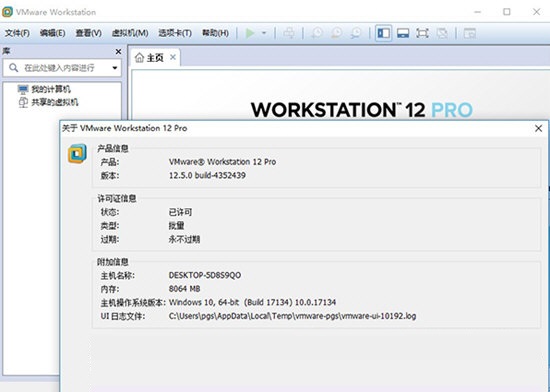Image resolution: width=550 pixels, height=392 pixels.
Task: Enter full screen mode icon
Action: pyautogui.click(x=422, y=33)
